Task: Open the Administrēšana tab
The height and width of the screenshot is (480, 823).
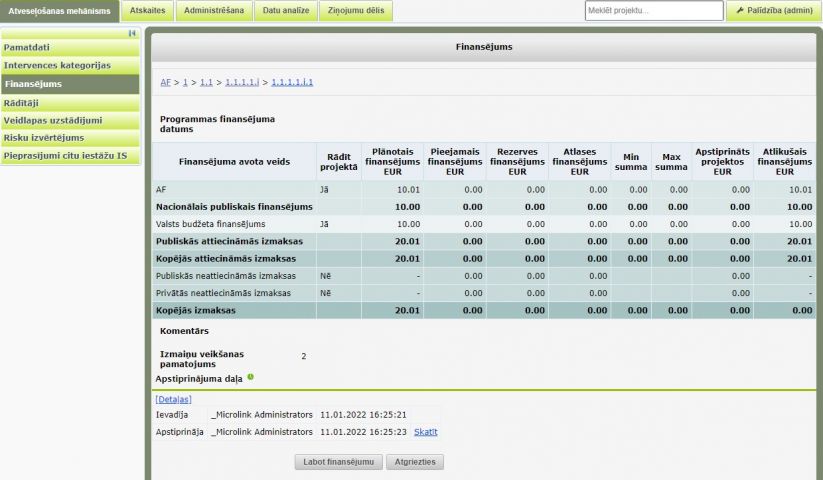Action: (214, 11)
